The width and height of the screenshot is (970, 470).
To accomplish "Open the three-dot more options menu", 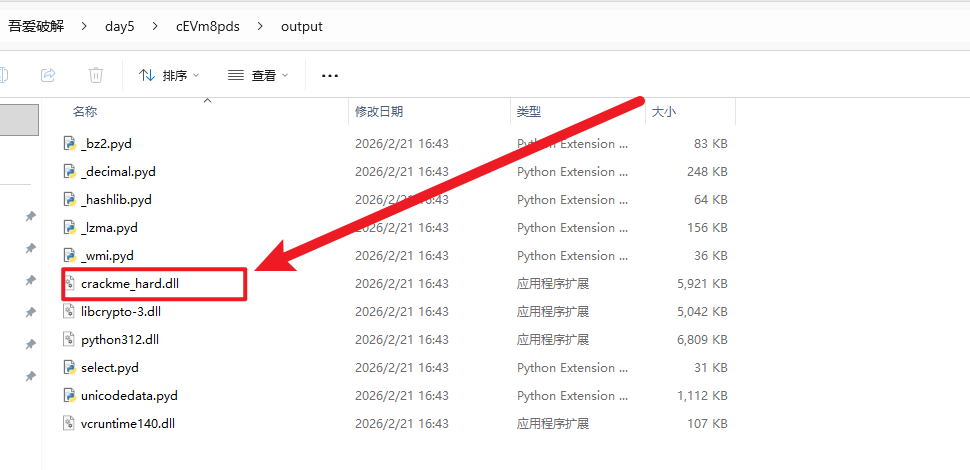I will [x=330, y=75].
